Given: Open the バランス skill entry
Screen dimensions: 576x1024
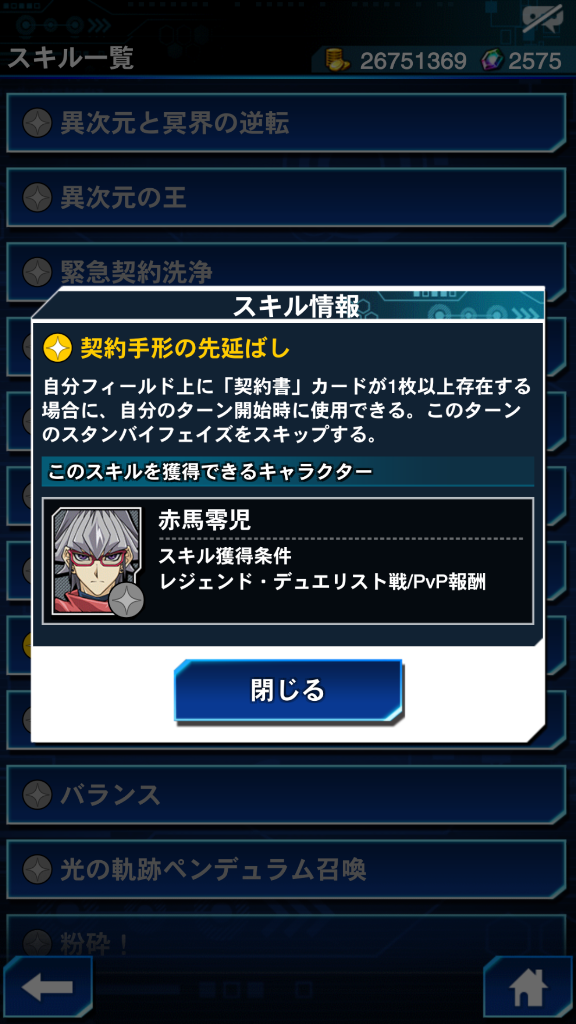Looking at the screenshot, I should pos(286,795).
